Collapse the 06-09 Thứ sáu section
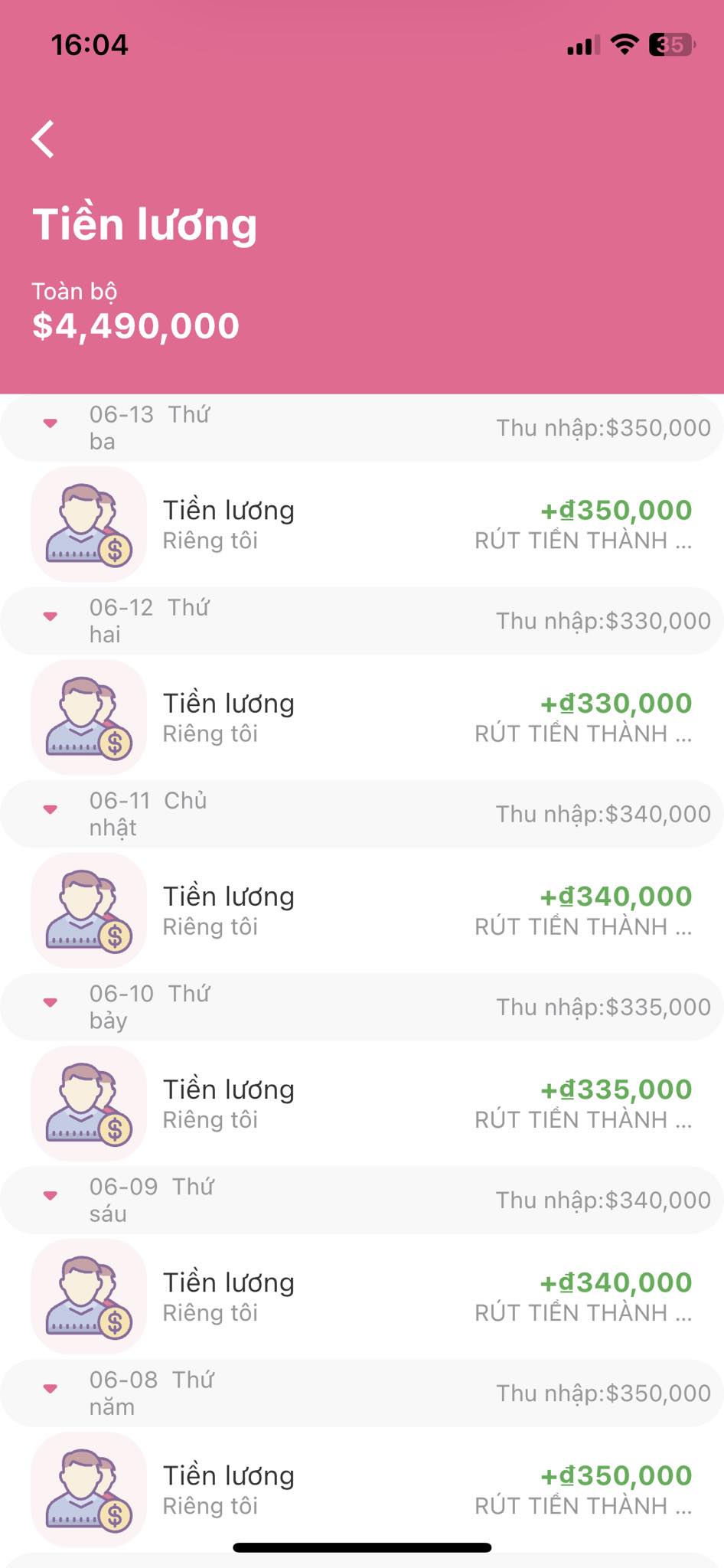The width and height of the screenshot is (724, 1568). tap(51, 1195)
